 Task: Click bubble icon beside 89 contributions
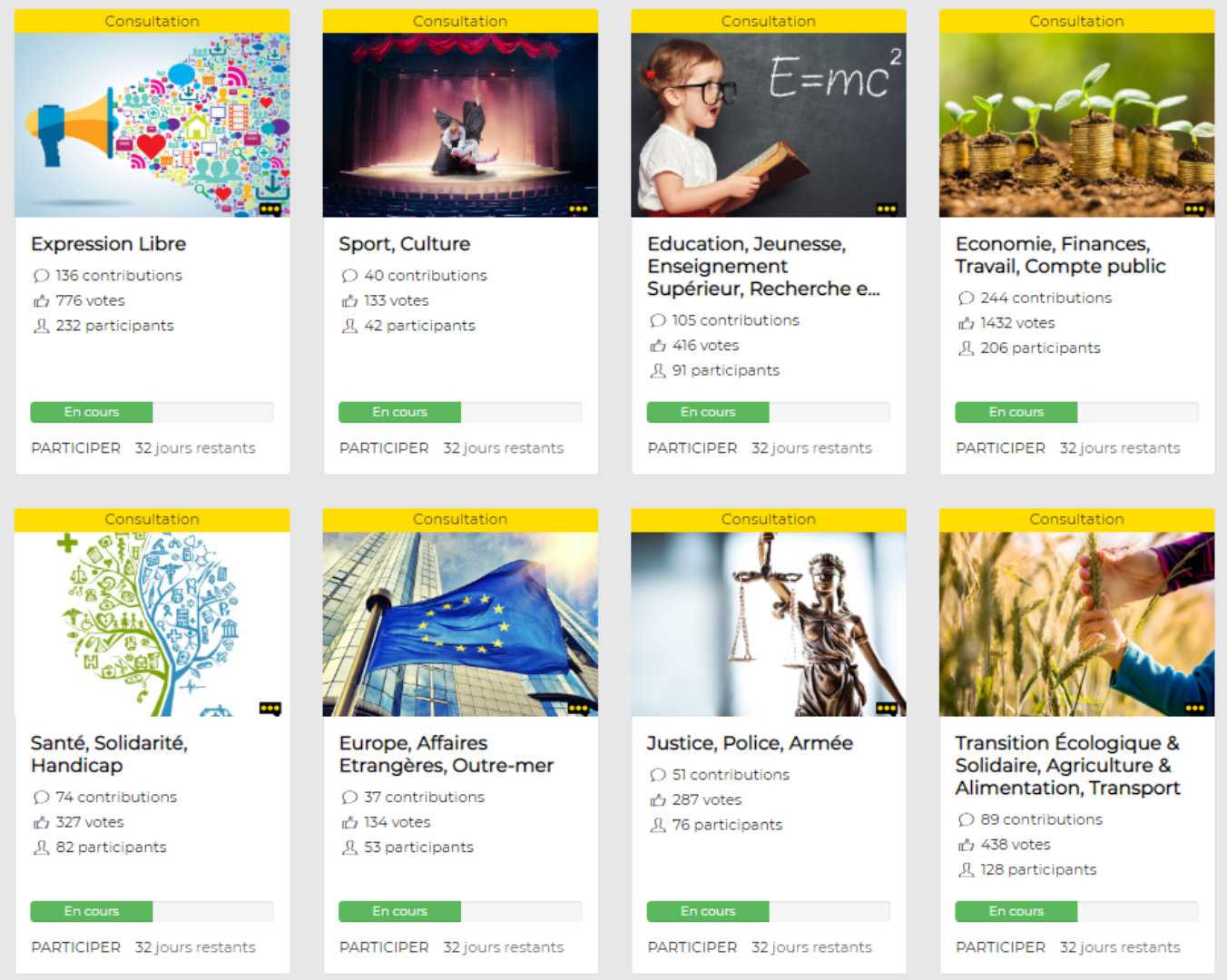[967, 819]
